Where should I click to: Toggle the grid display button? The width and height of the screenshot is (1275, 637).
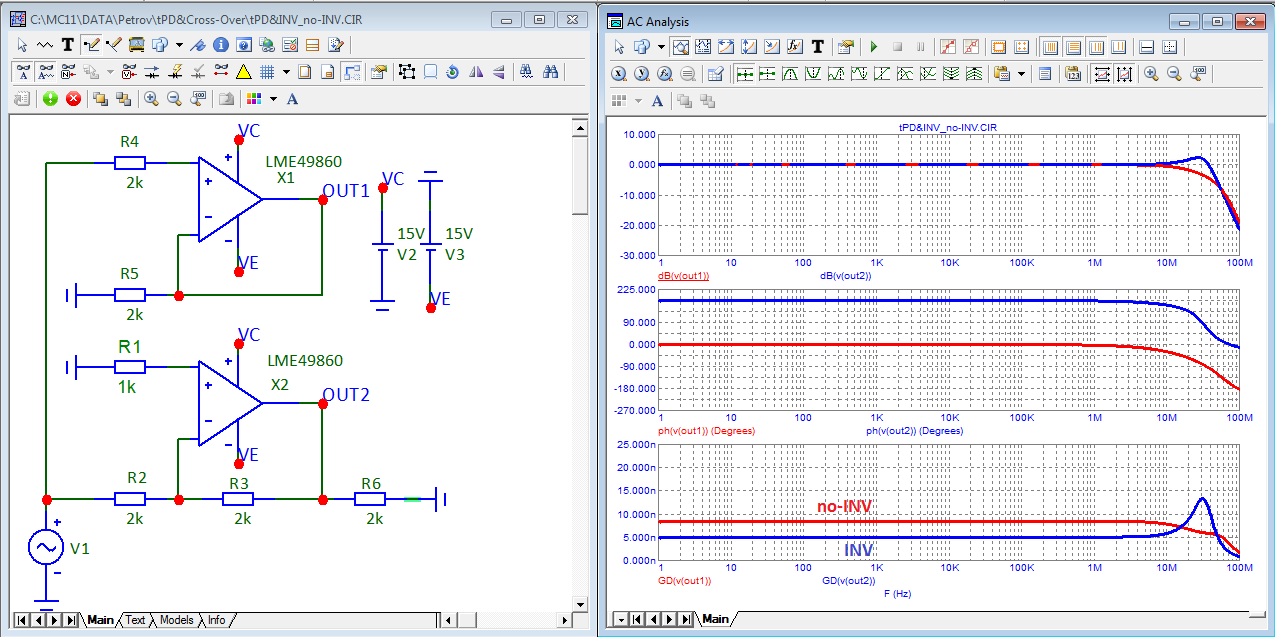pos(267,72)
